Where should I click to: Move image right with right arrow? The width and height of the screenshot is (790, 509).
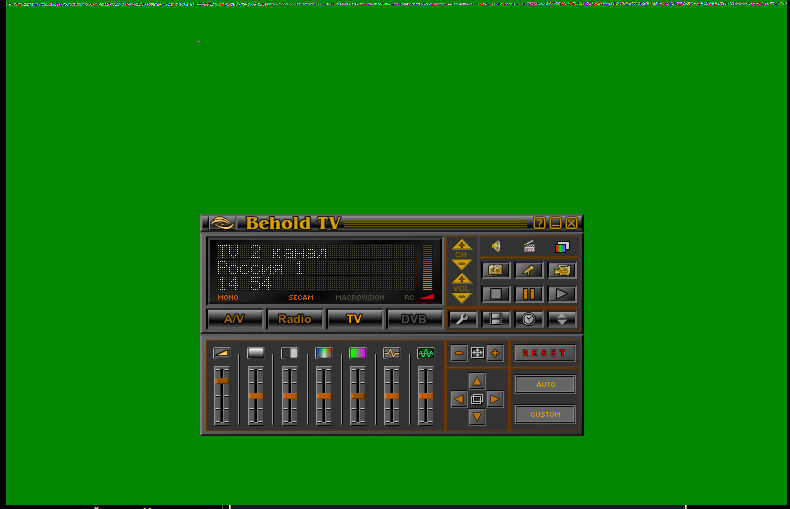tap(495, 399)
